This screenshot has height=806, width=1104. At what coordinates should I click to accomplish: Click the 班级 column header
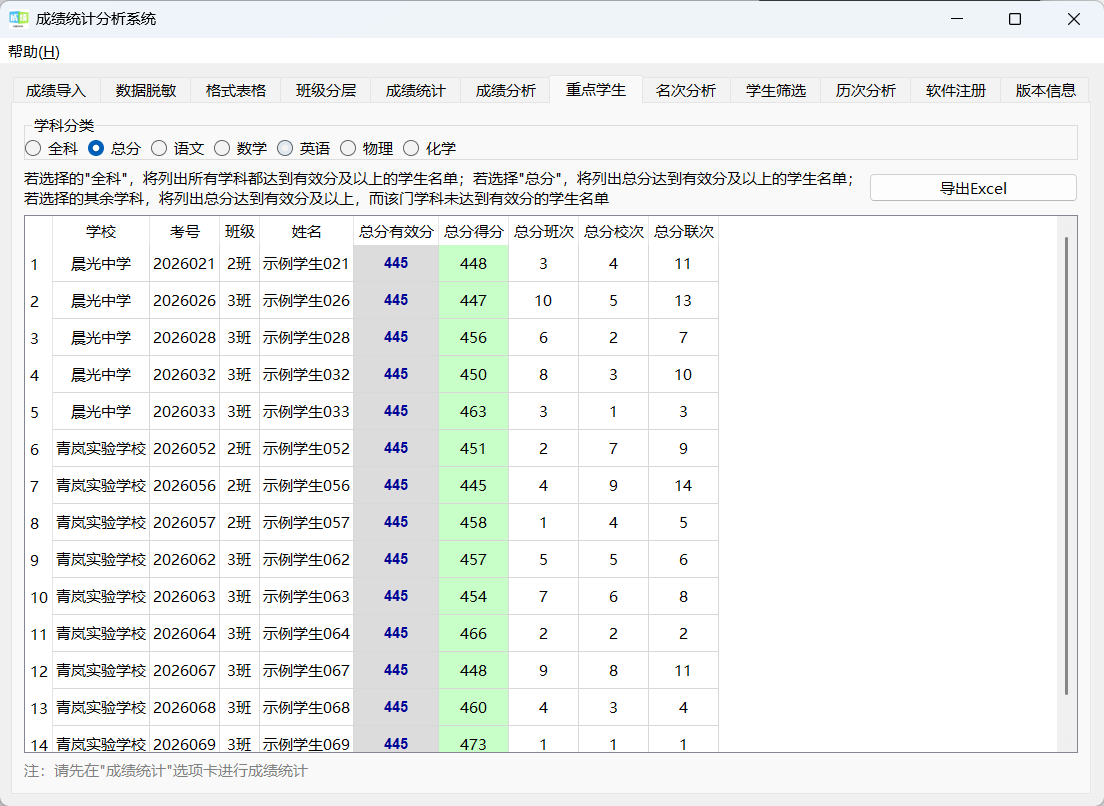pyautogui.click(x=239, y=232)
